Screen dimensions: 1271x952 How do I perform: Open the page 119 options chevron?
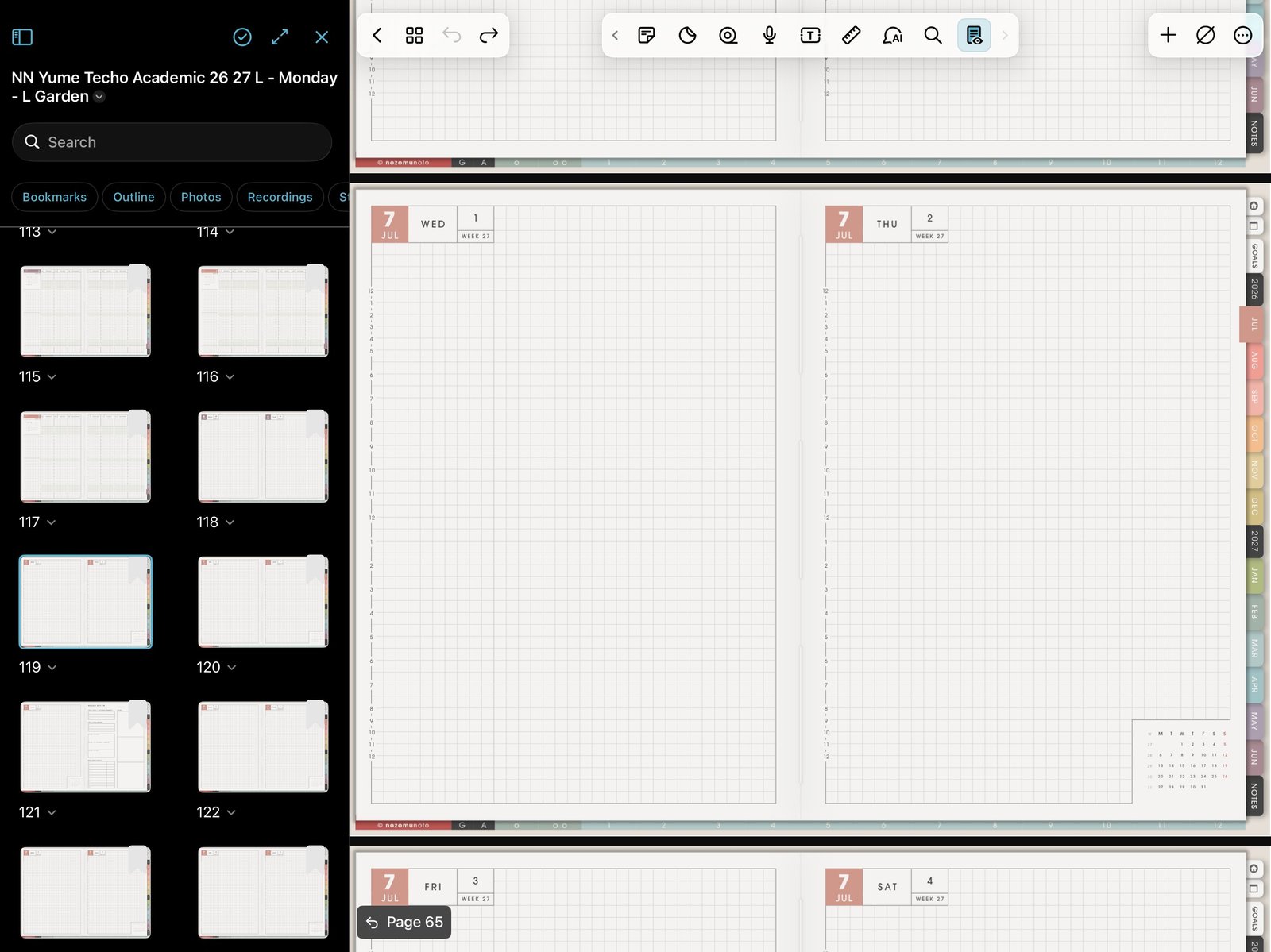coord(52,668)
